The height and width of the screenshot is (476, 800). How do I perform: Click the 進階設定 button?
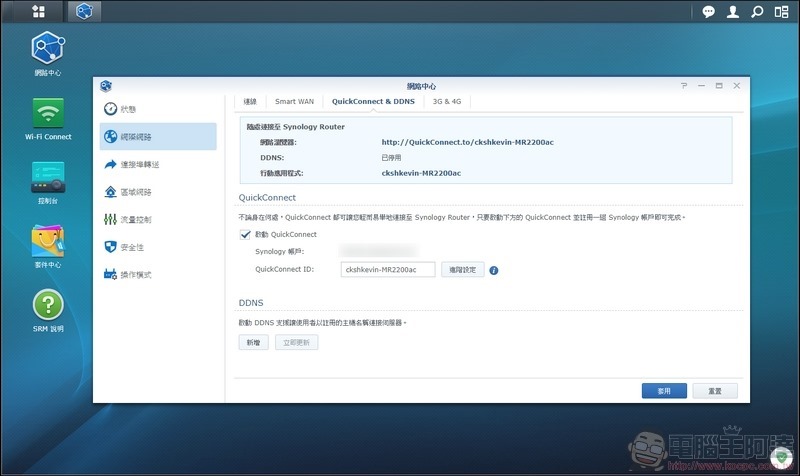pyautogui.click(x=462, y=270)
